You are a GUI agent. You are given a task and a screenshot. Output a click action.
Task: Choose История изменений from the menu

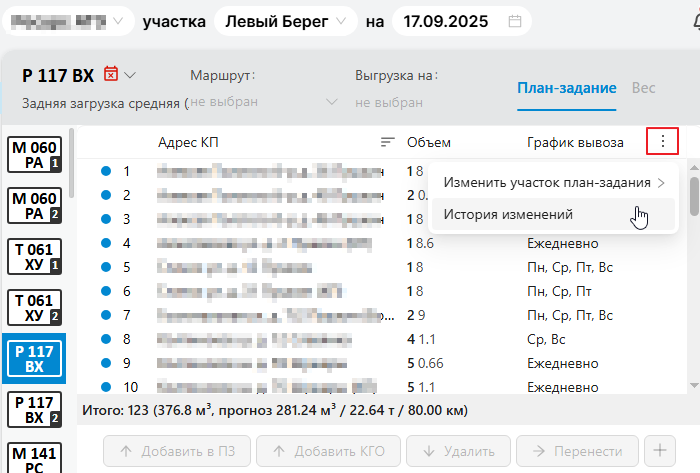pos(508,214)
